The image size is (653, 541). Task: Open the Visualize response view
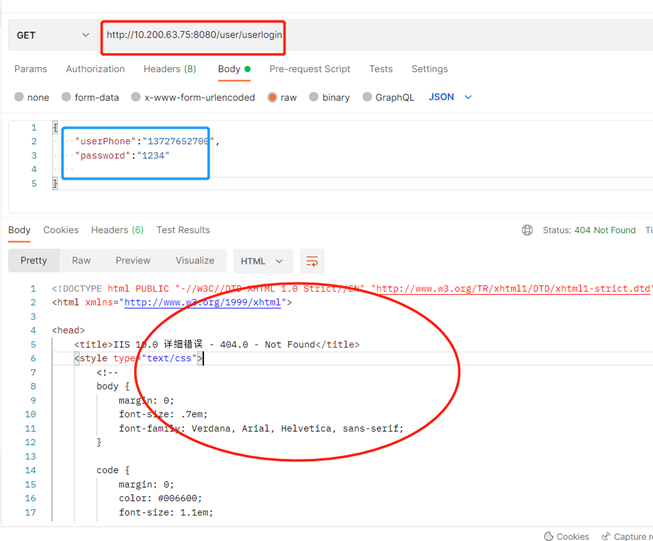(x=195, y=261)
